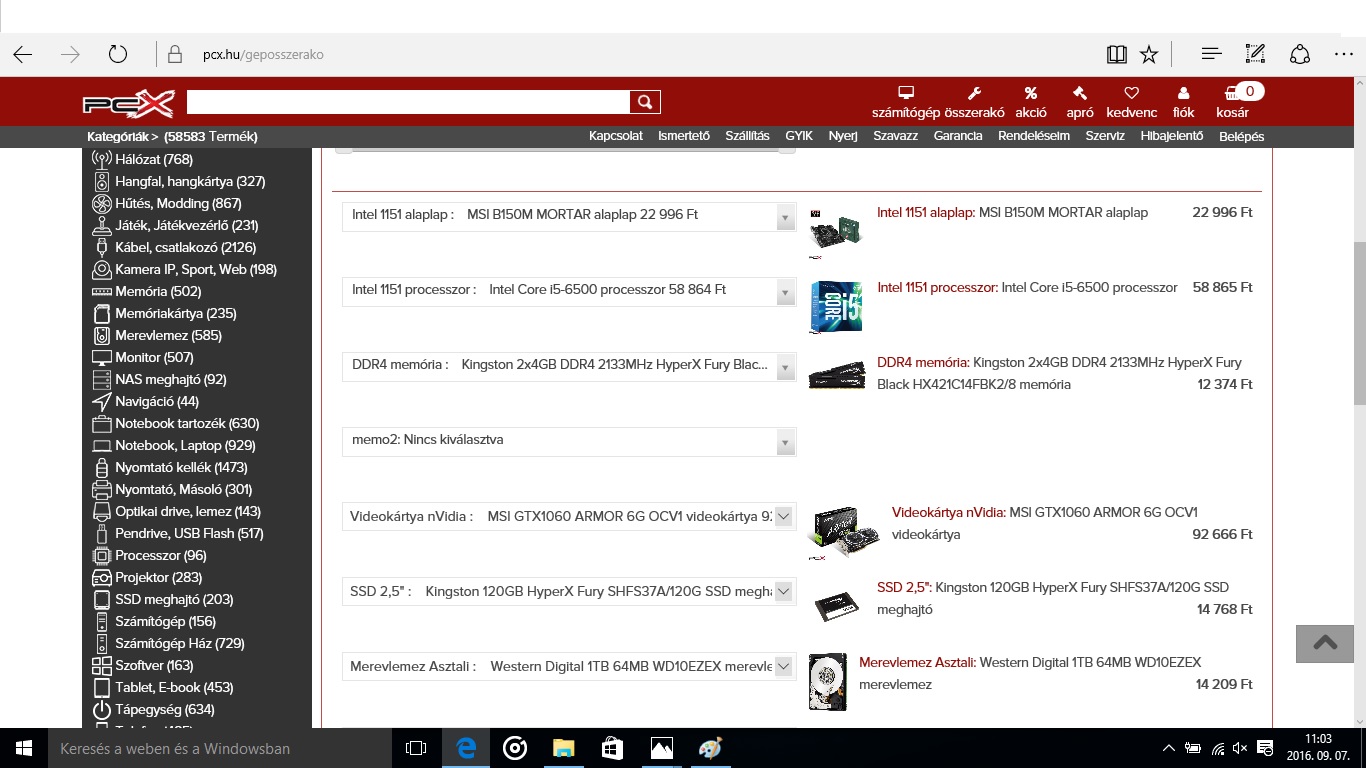
Task: Open the fiók user account icon
Action: coord(1184,93)
